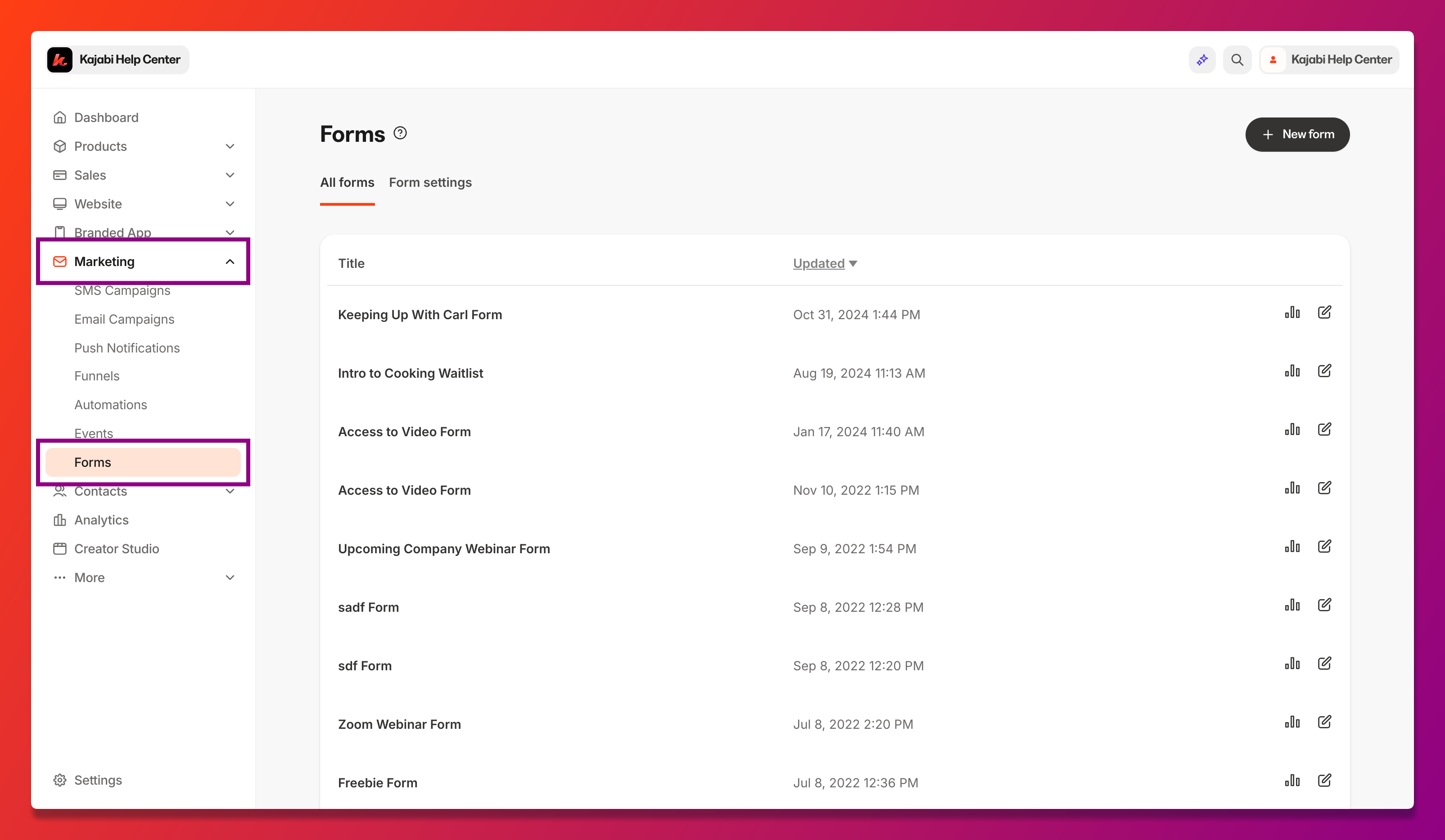This screenshot has width=1445, height=840.
Task: View stats for Keeping Up With Carl Form
Action: coord(1292,312)
